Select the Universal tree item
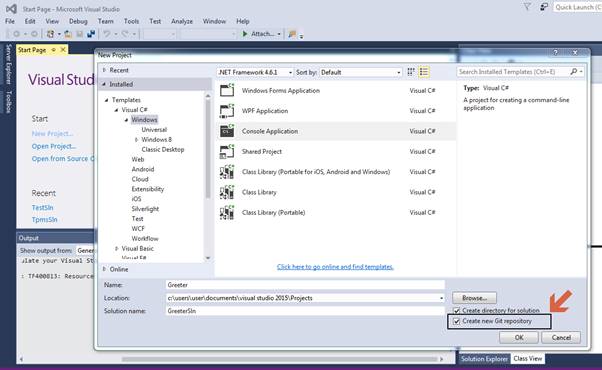The image size is (602, 370). coord(154,130)
